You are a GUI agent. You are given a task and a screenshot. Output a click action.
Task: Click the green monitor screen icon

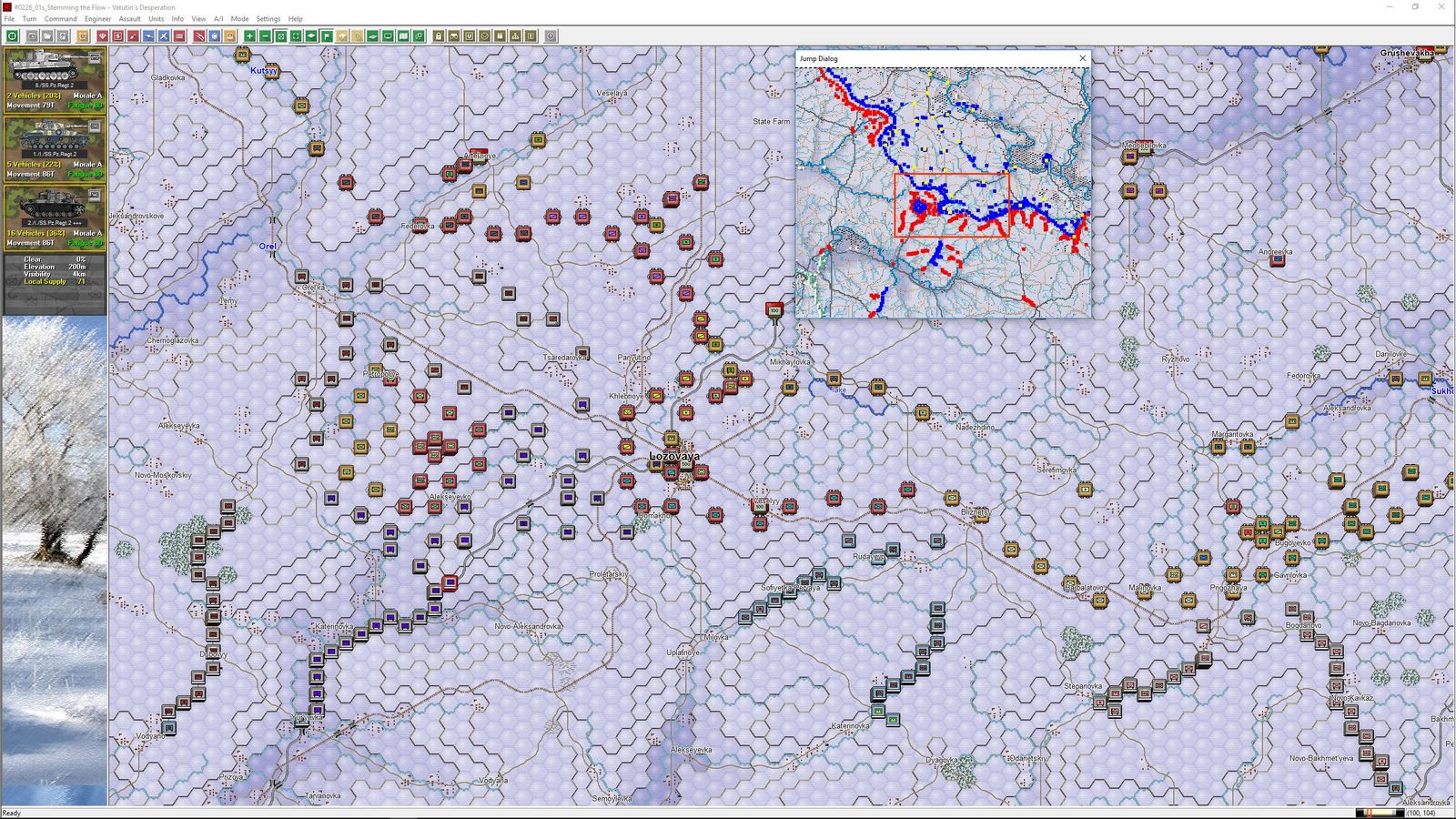click(x=389, y=36)
